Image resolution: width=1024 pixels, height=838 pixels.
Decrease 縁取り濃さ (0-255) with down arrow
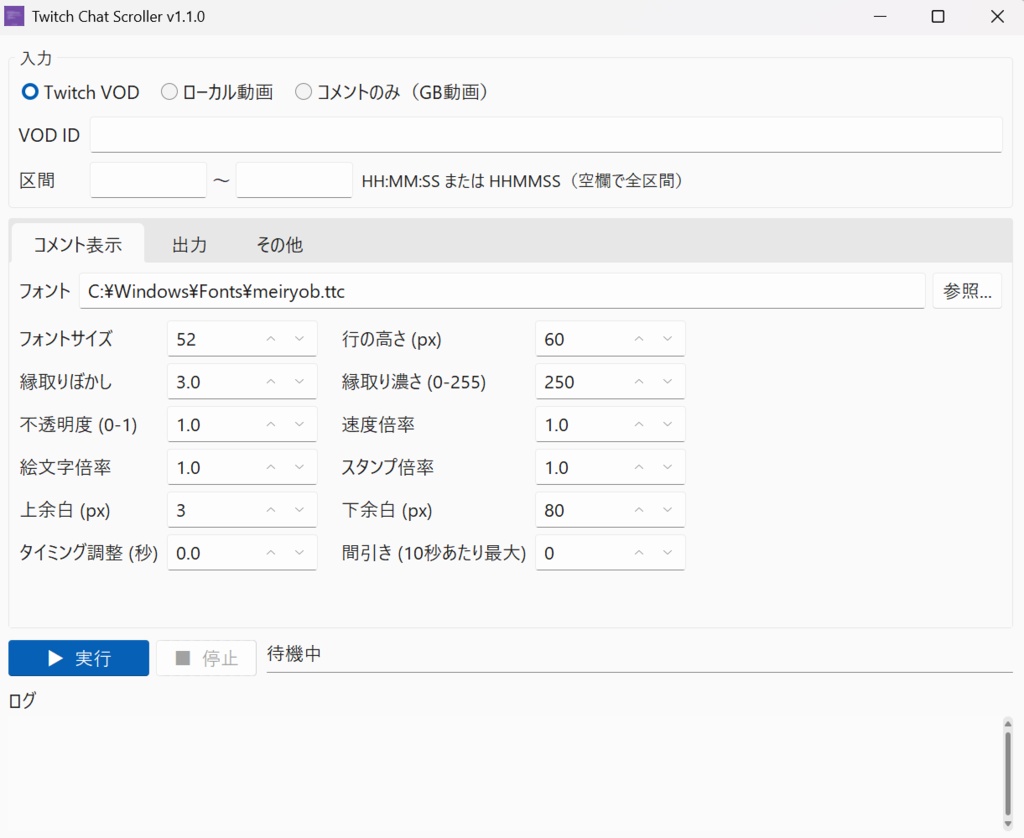tap(667, 381)
